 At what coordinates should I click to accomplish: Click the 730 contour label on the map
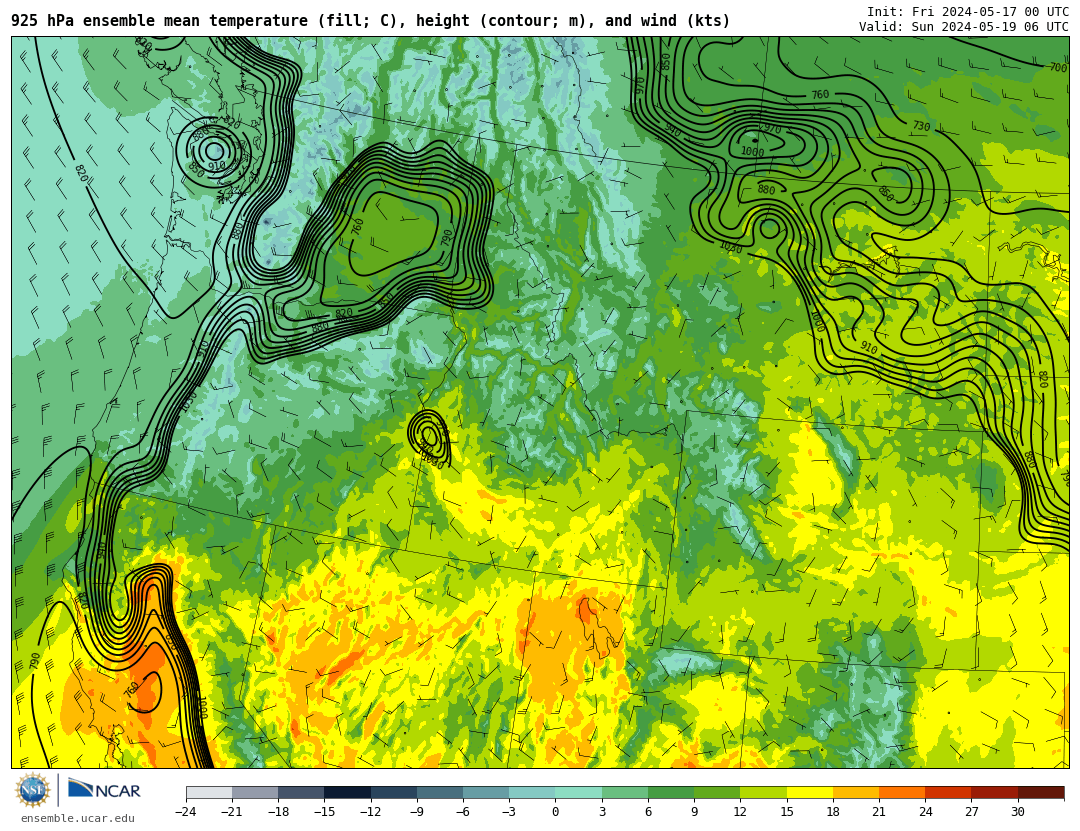point(921,126)
